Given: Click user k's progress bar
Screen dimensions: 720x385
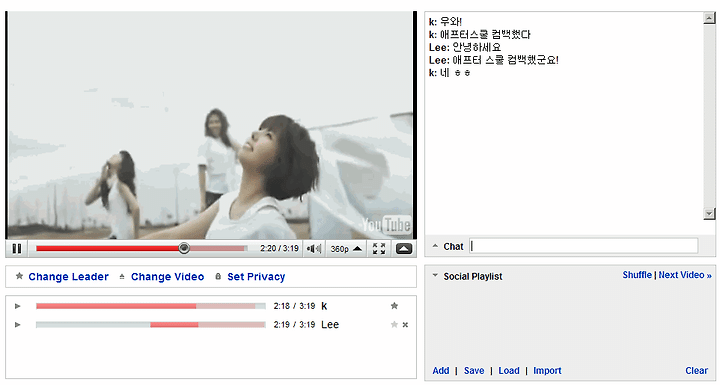Looking at the screenshot, I should pyautogui.click(x=151, y=306).
